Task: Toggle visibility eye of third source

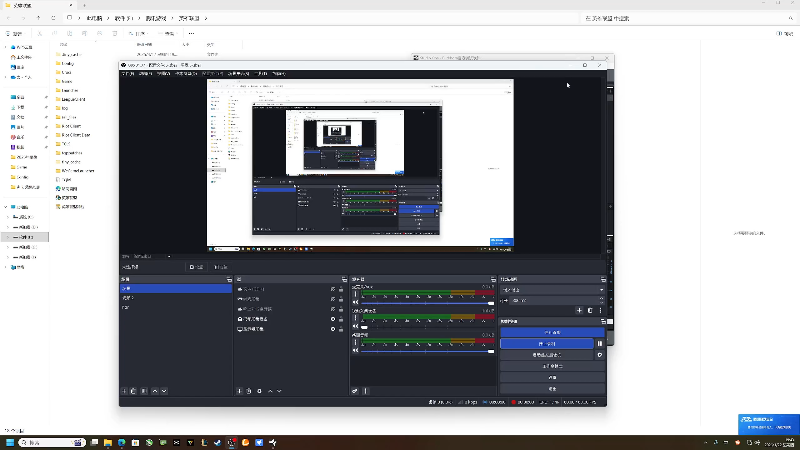Action: point(333,309)
